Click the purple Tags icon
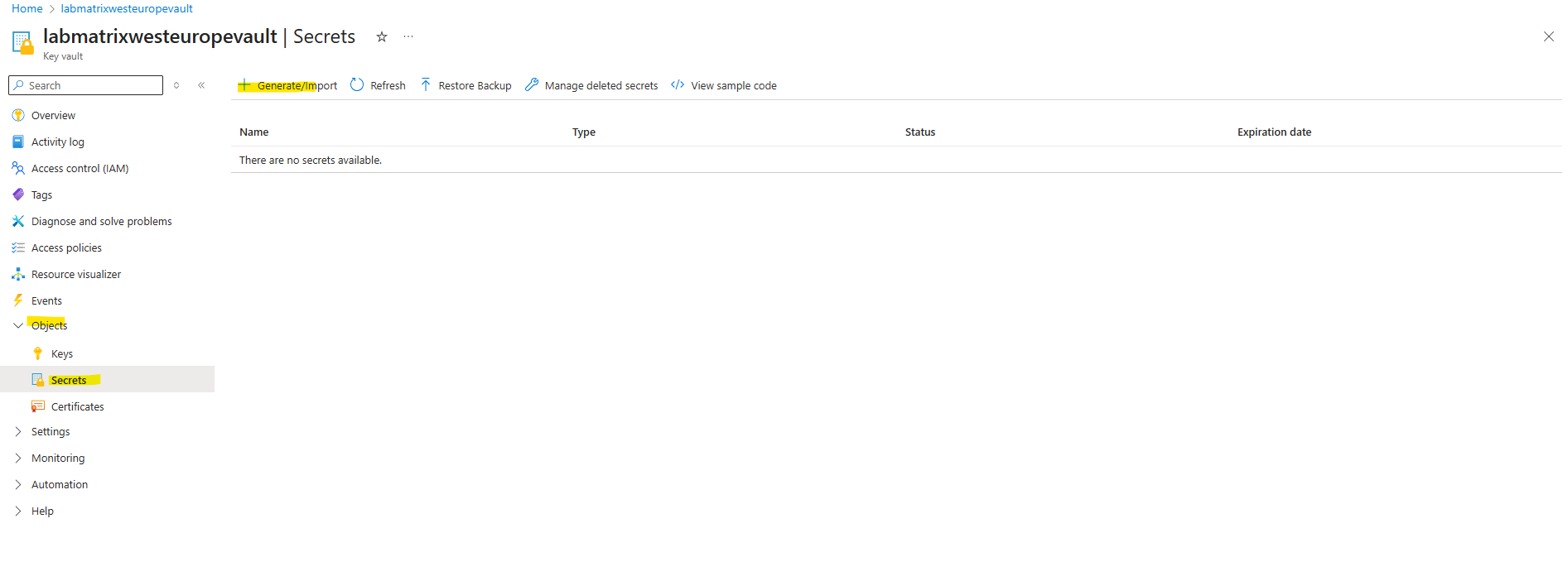This screenshot has width=1568, height=581. 18,194
